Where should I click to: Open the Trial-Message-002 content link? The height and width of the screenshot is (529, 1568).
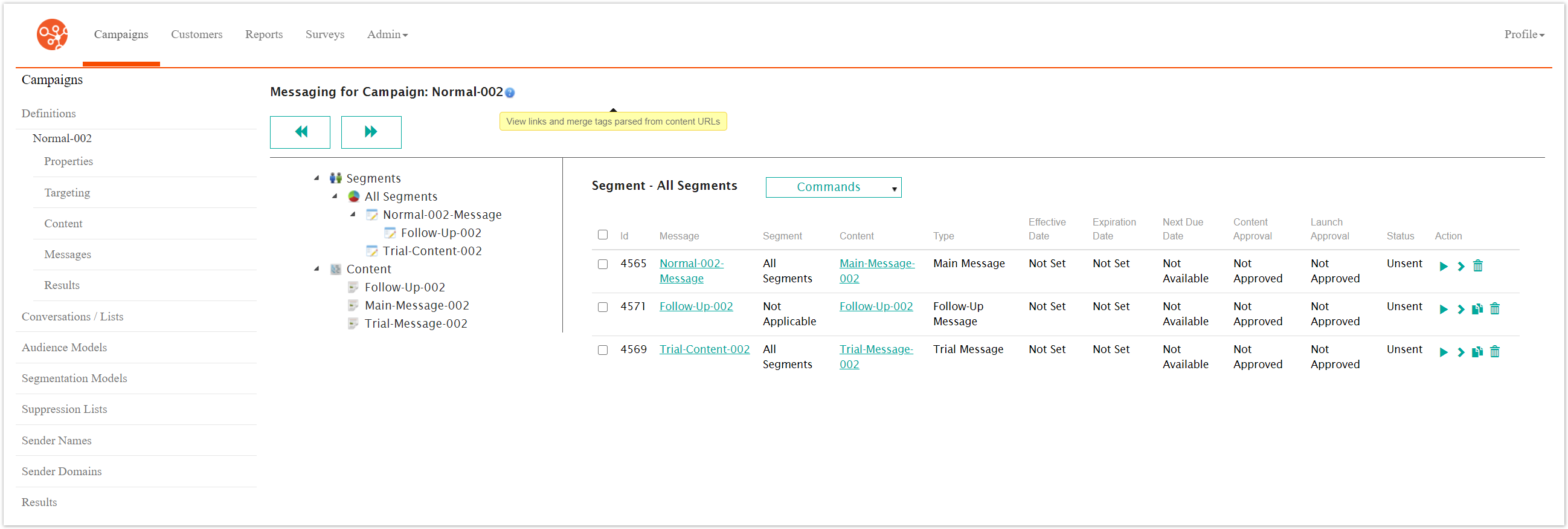876,357
